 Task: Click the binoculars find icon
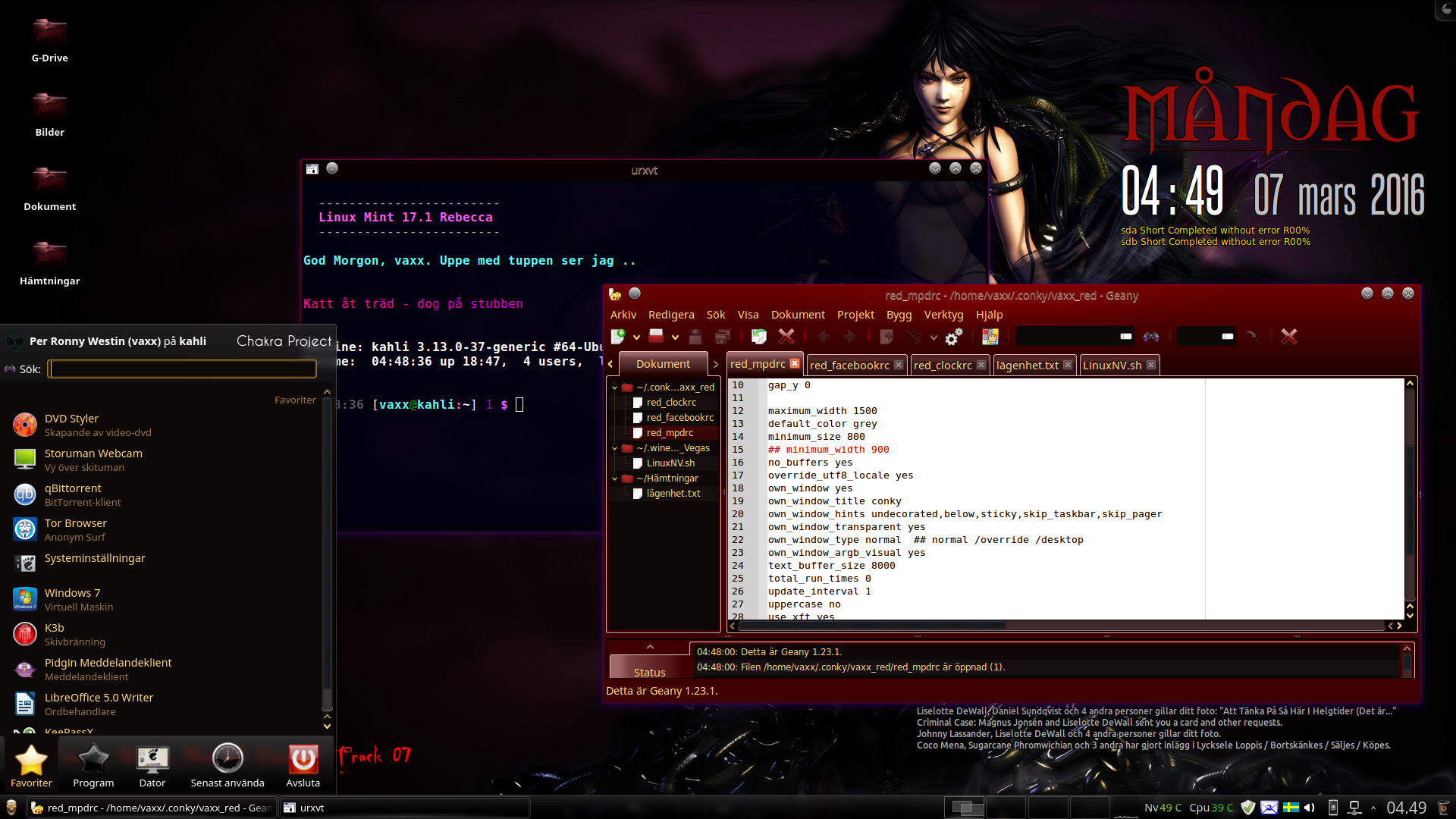pyautogui.click(x=1151, y=336)
